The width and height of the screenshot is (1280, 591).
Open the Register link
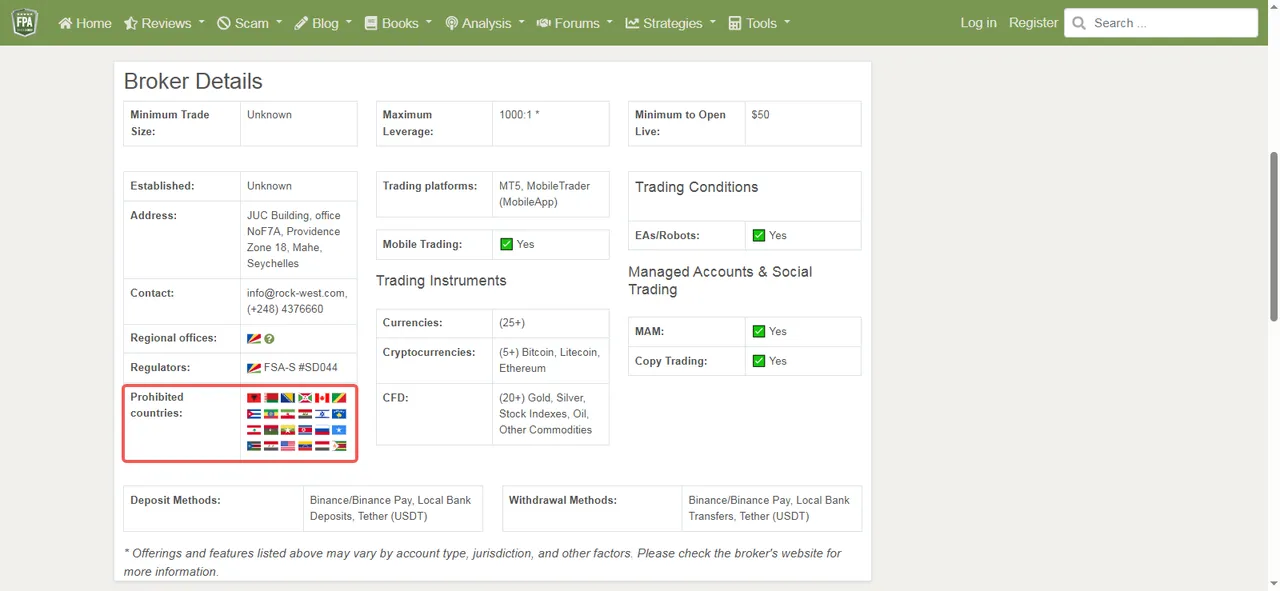click(1033, 23)
